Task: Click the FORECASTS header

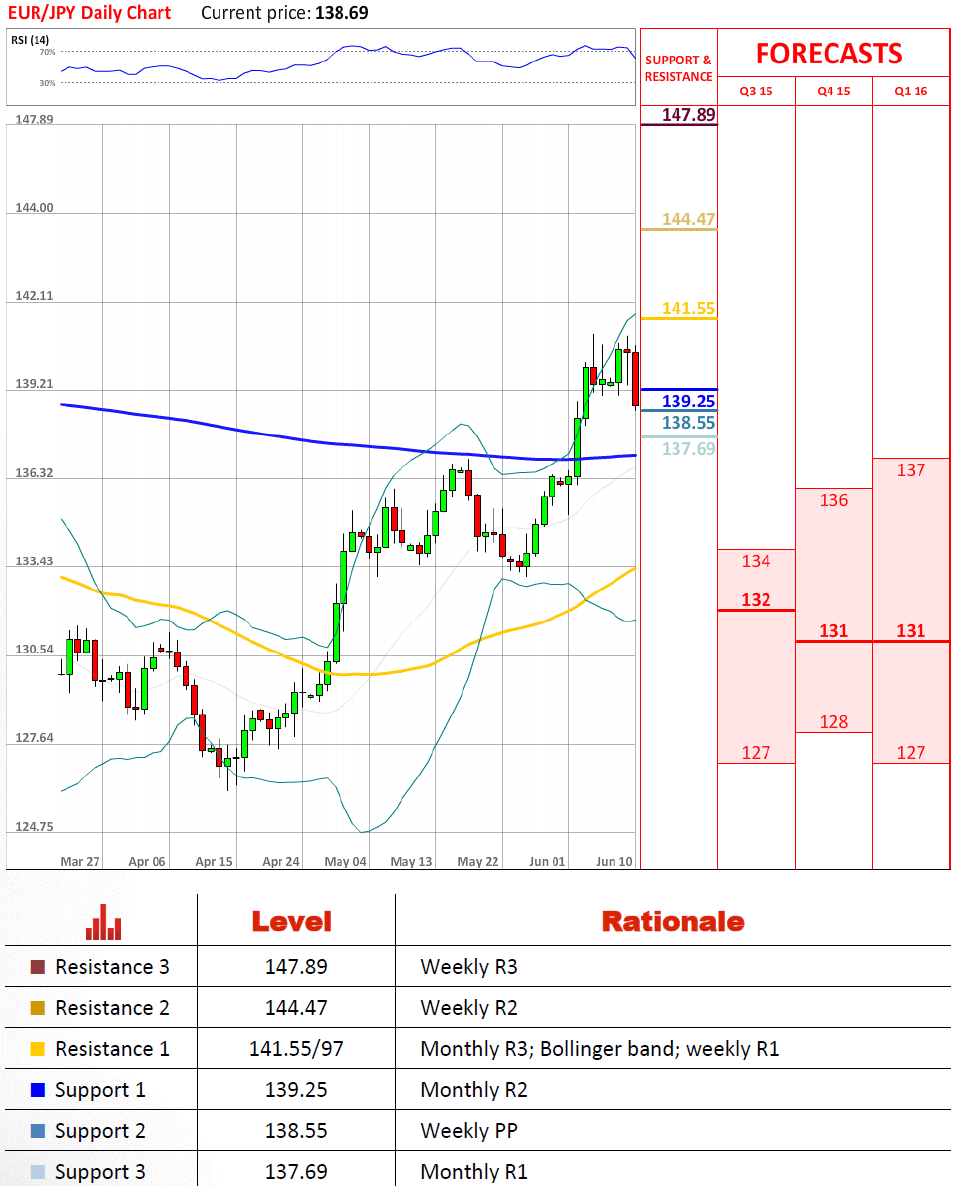Action: pos(829,54)
